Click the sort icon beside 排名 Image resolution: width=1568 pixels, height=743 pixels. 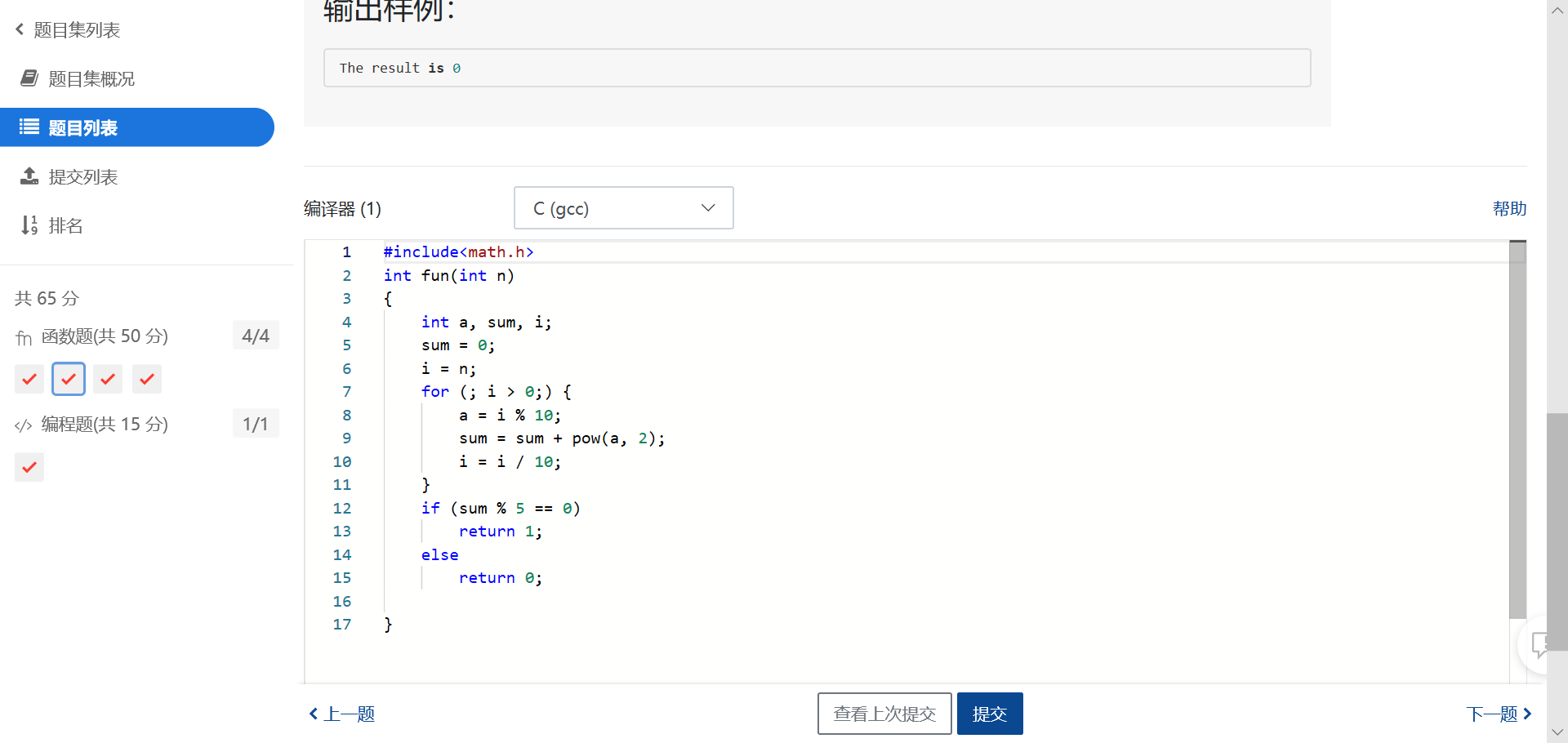[x=29, y=225]
